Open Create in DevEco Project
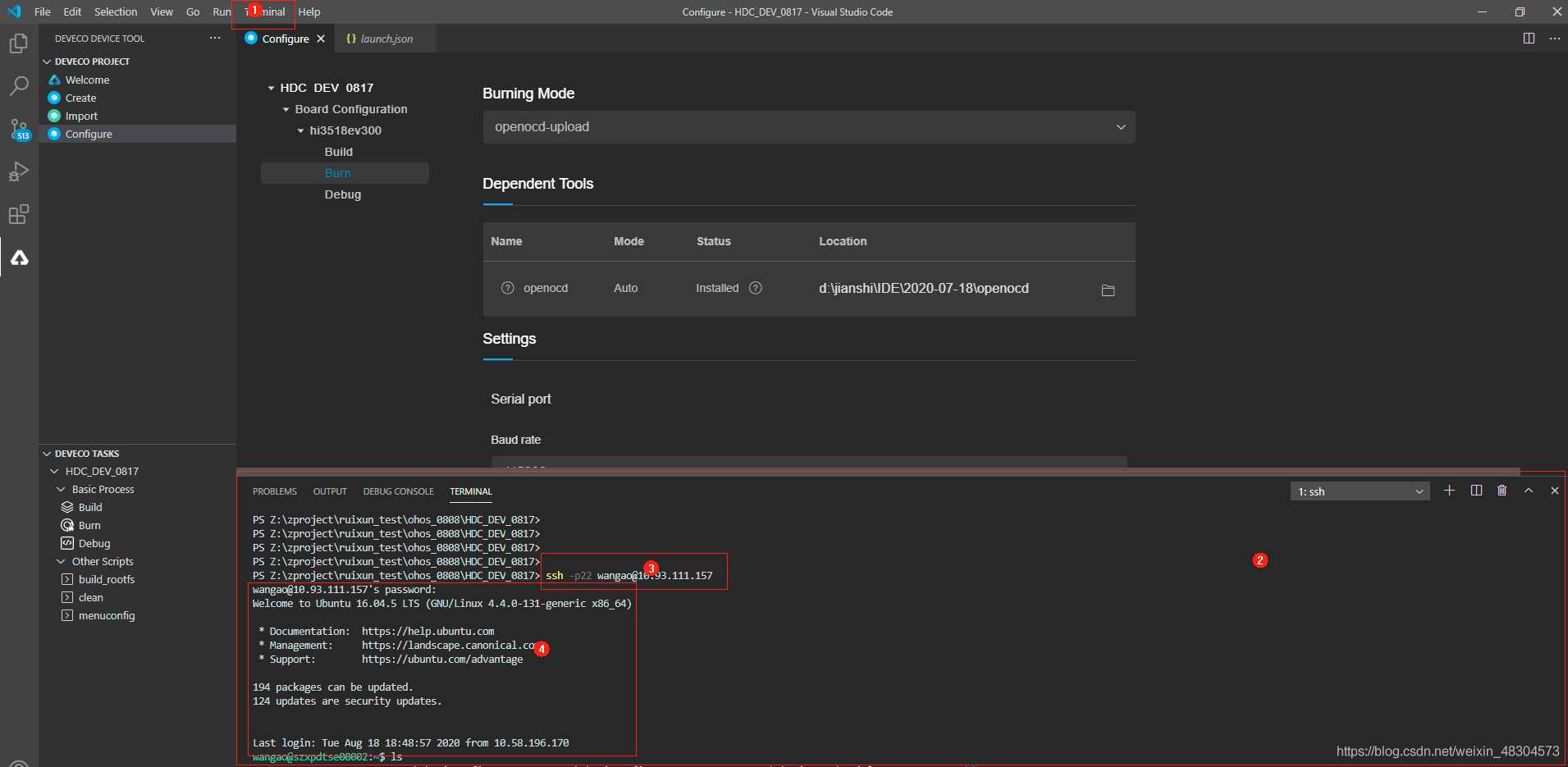This screenshot has width=1568, height=767. 80,98
